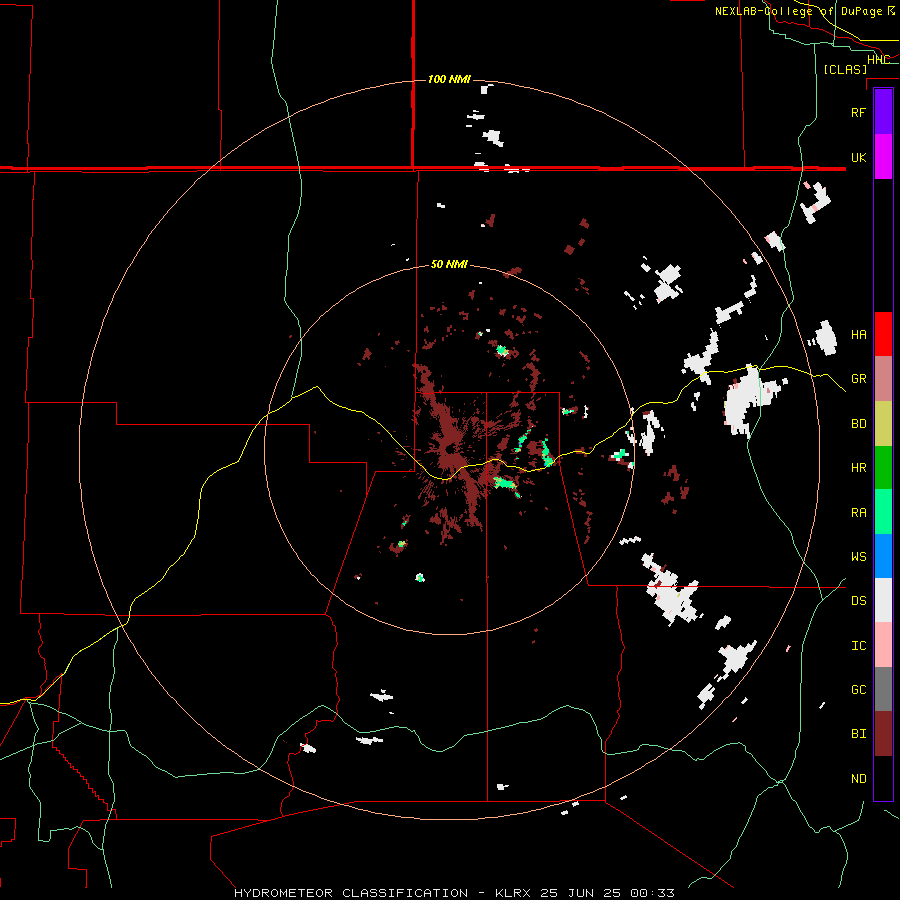Click the 50 NMI range ring label
Image resolution: width=900 pixels, height=900 pixels.
click(449, 264)
